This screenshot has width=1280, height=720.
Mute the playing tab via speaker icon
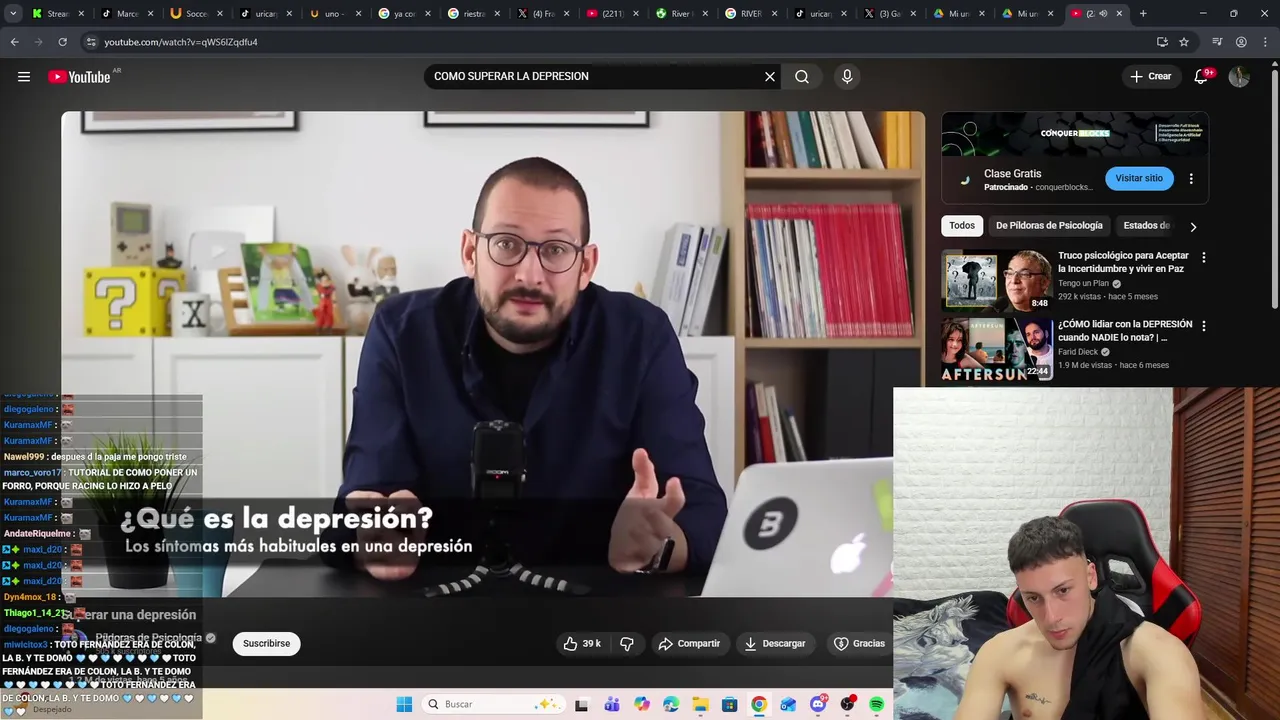[1103, 14]
